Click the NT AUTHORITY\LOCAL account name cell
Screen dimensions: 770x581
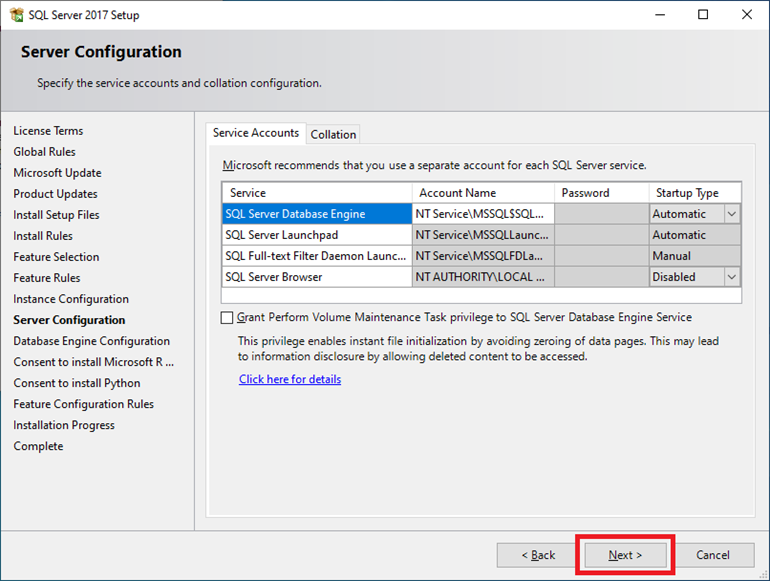tap(483, 277)
